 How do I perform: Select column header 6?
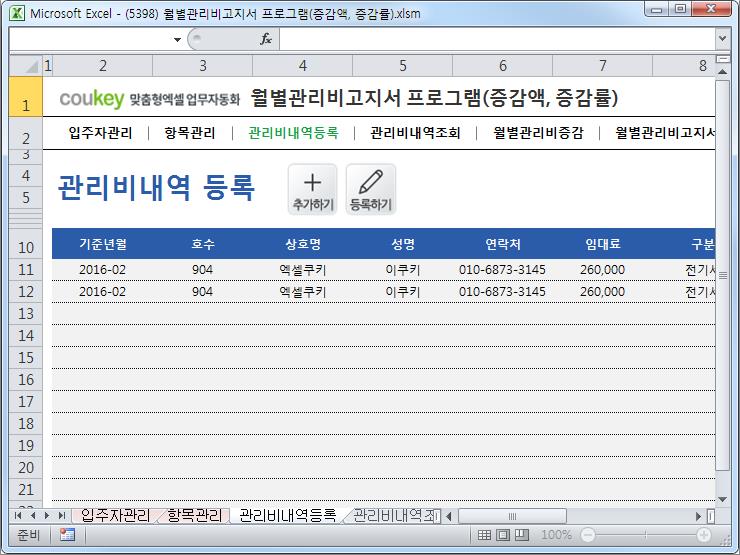click(x=503, y=66)
